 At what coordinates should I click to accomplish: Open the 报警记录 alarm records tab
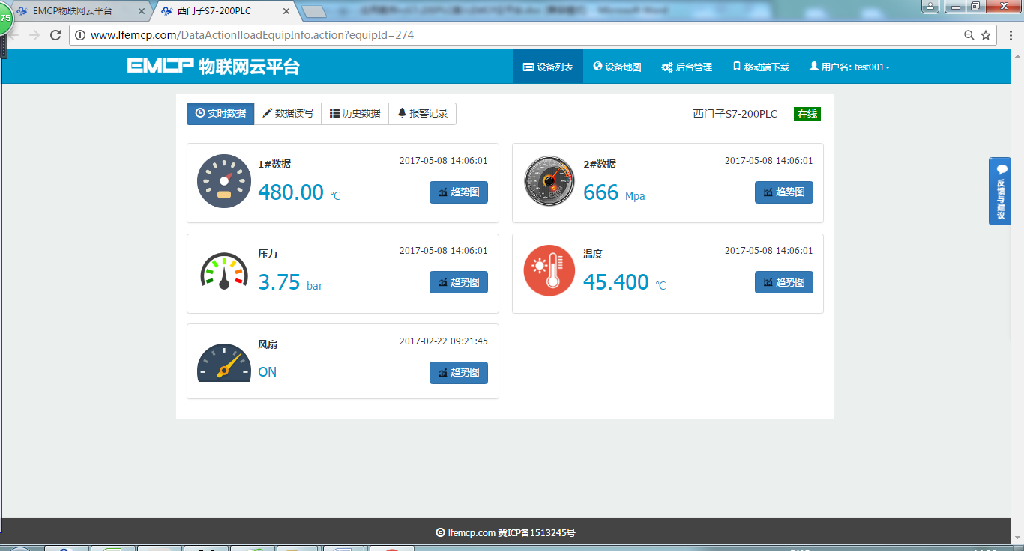tap(423, 114)
